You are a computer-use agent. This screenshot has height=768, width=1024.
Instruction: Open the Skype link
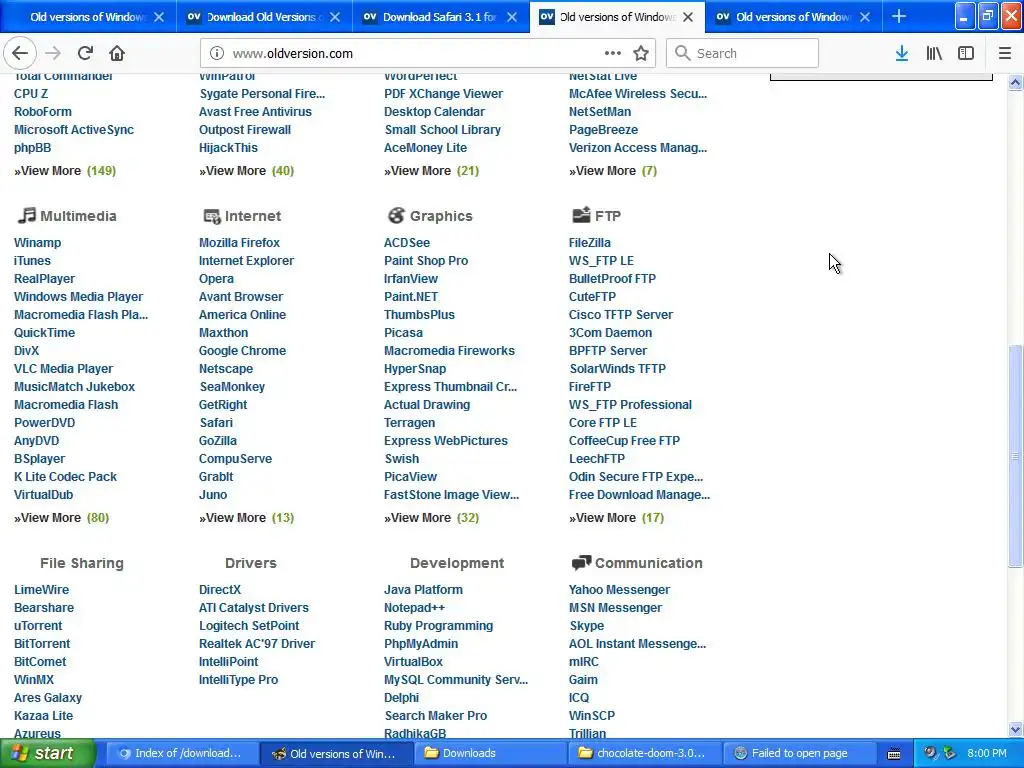(586, 626)
